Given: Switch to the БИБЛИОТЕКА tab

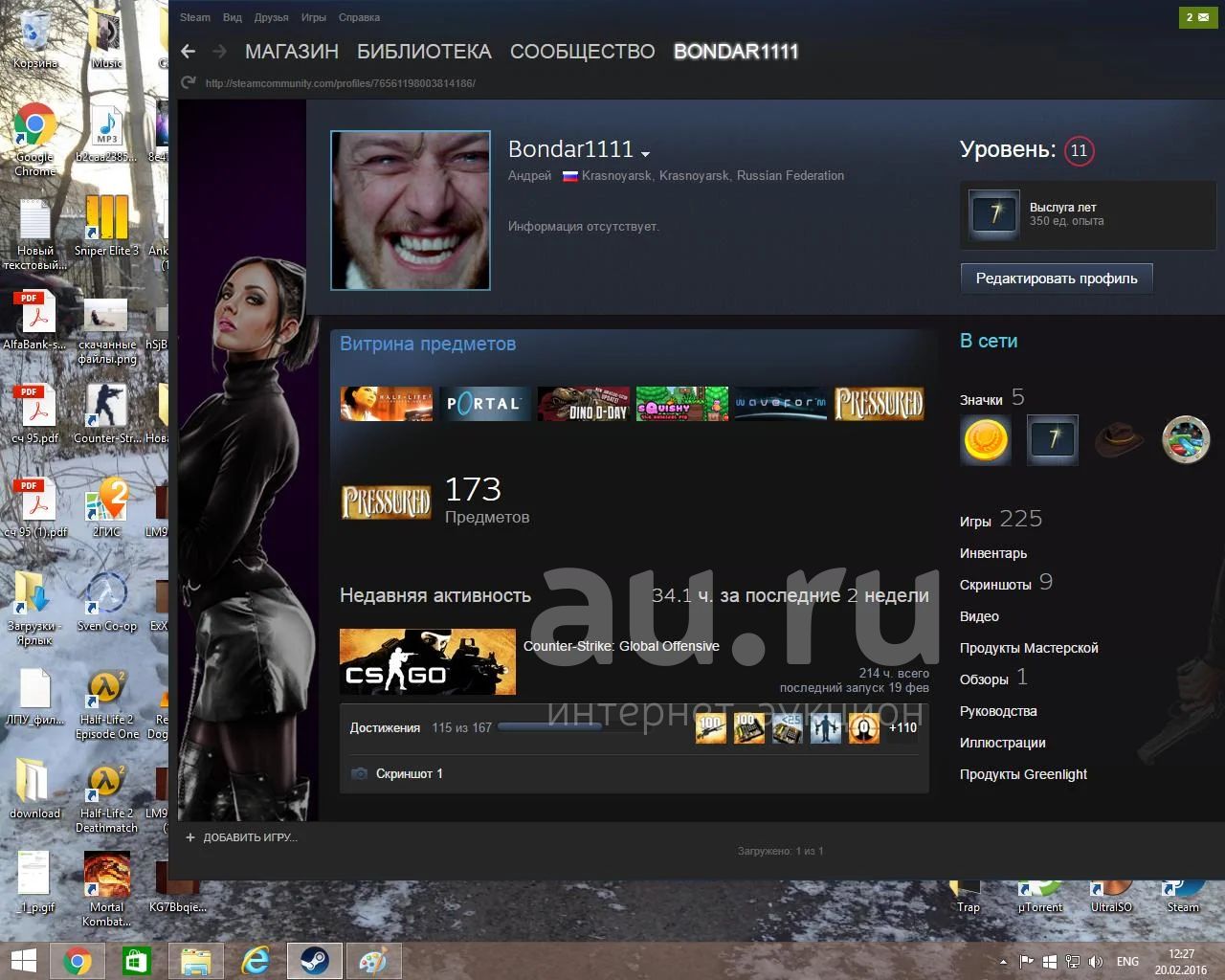Looking at the screenshot, I should point(424,52).
